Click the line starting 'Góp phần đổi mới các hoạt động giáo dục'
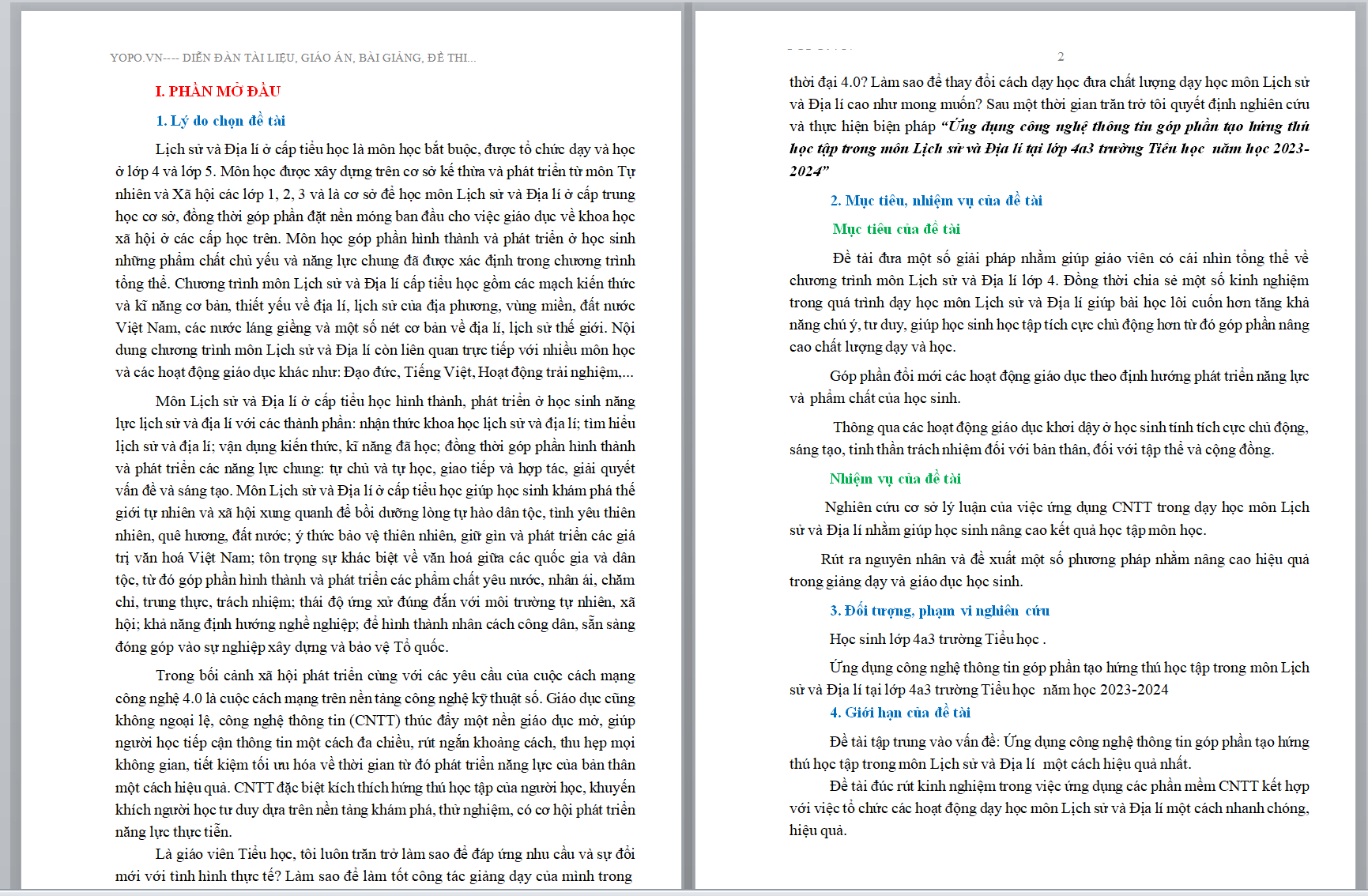This screenshot has width=1368, height=896. pos(1069,376)
